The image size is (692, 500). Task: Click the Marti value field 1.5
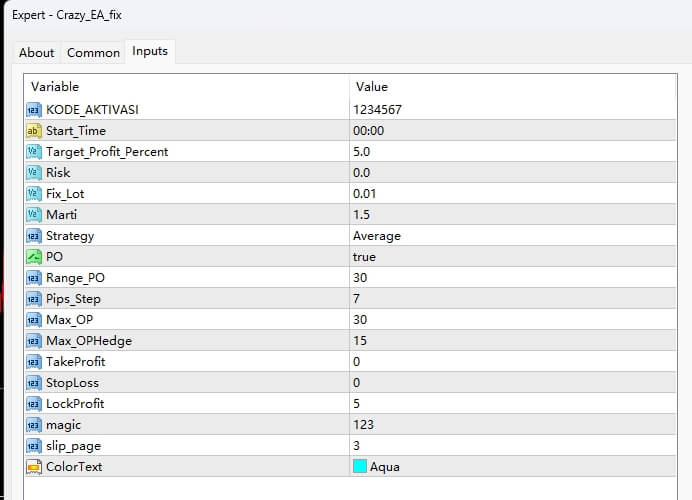click(361, 214)
